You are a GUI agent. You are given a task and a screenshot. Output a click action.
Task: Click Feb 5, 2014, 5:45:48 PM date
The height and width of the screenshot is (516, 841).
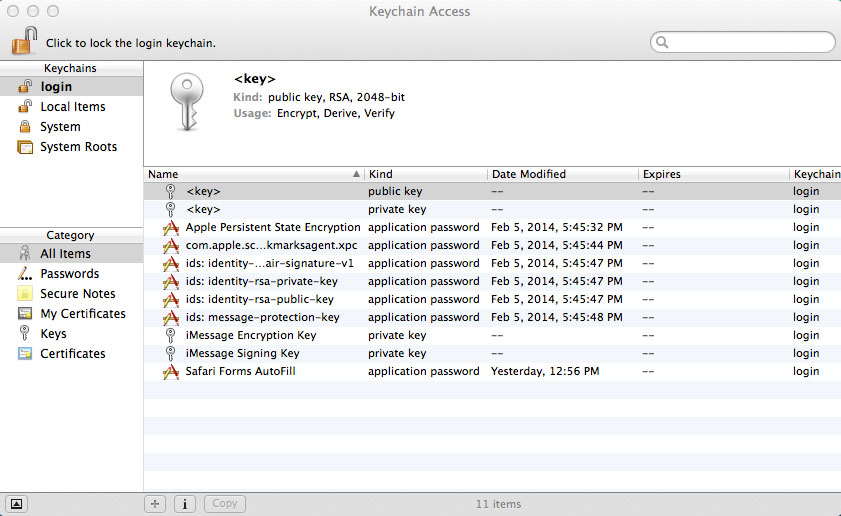pyautogui.click(x=557, y=317)
